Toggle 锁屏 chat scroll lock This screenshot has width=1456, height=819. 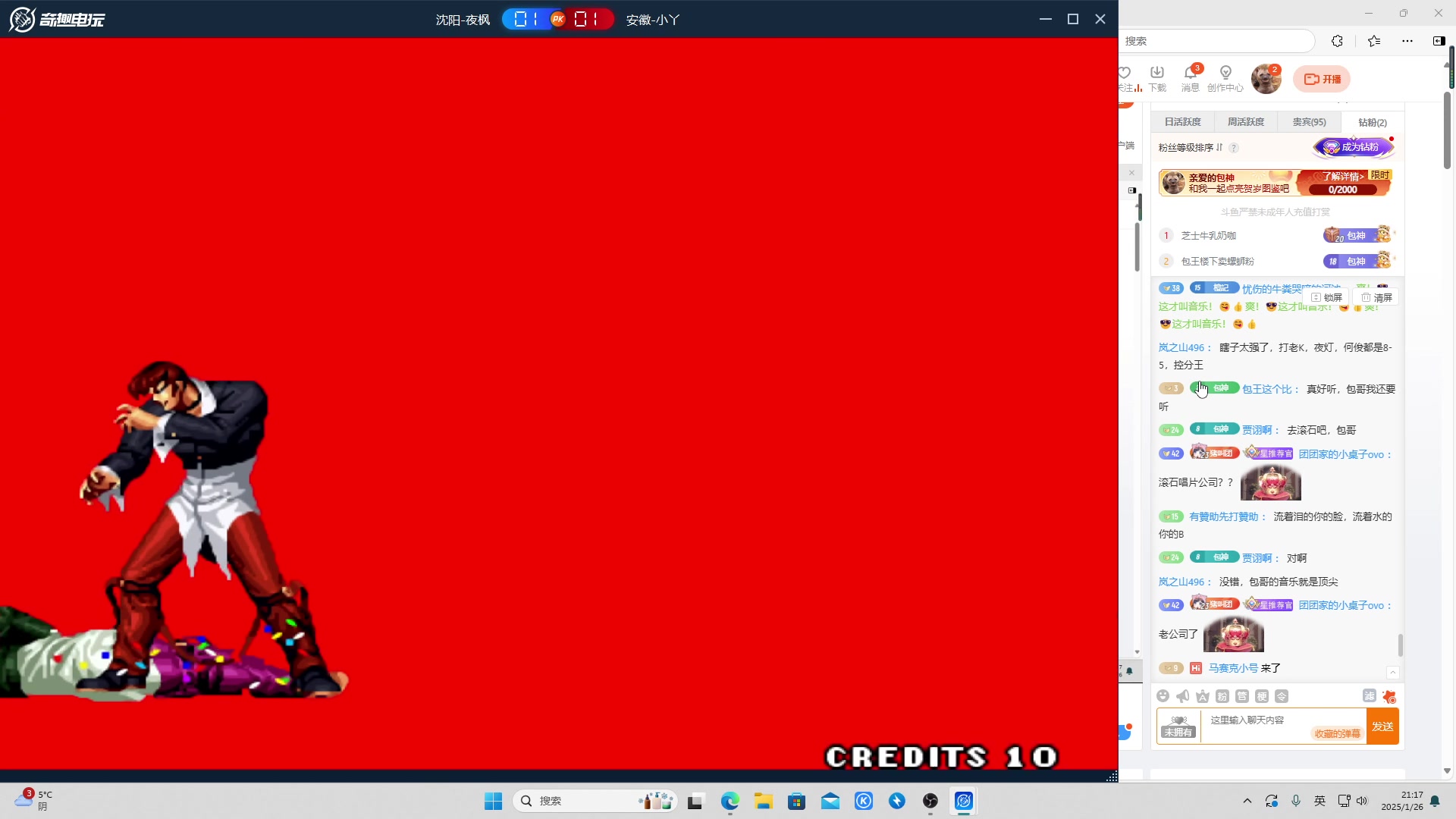pos(1326,297)
